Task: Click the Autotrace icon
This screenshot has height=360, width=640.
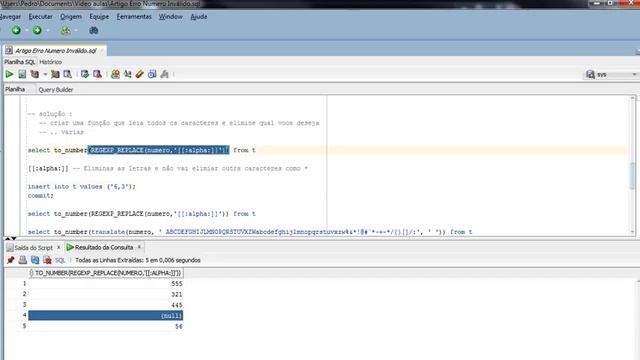Action: pyautogui.click(x=55, y=74)
